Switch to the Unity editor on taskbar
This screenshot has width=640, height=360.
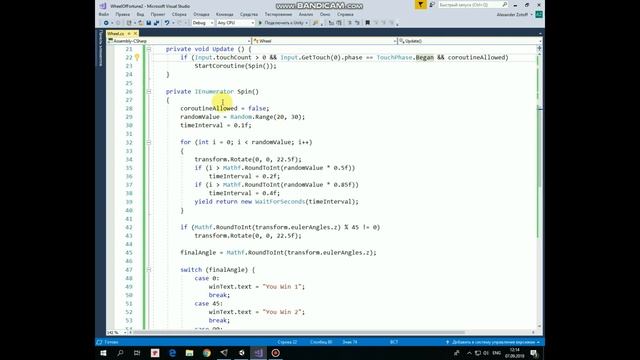click(x=241, y=353)
